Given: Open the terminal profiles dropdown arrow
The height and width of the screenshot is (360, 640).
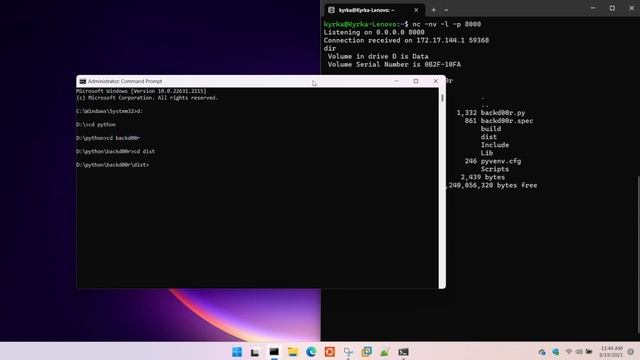Looking at the screenshot, I should click(x=446, y=10).
